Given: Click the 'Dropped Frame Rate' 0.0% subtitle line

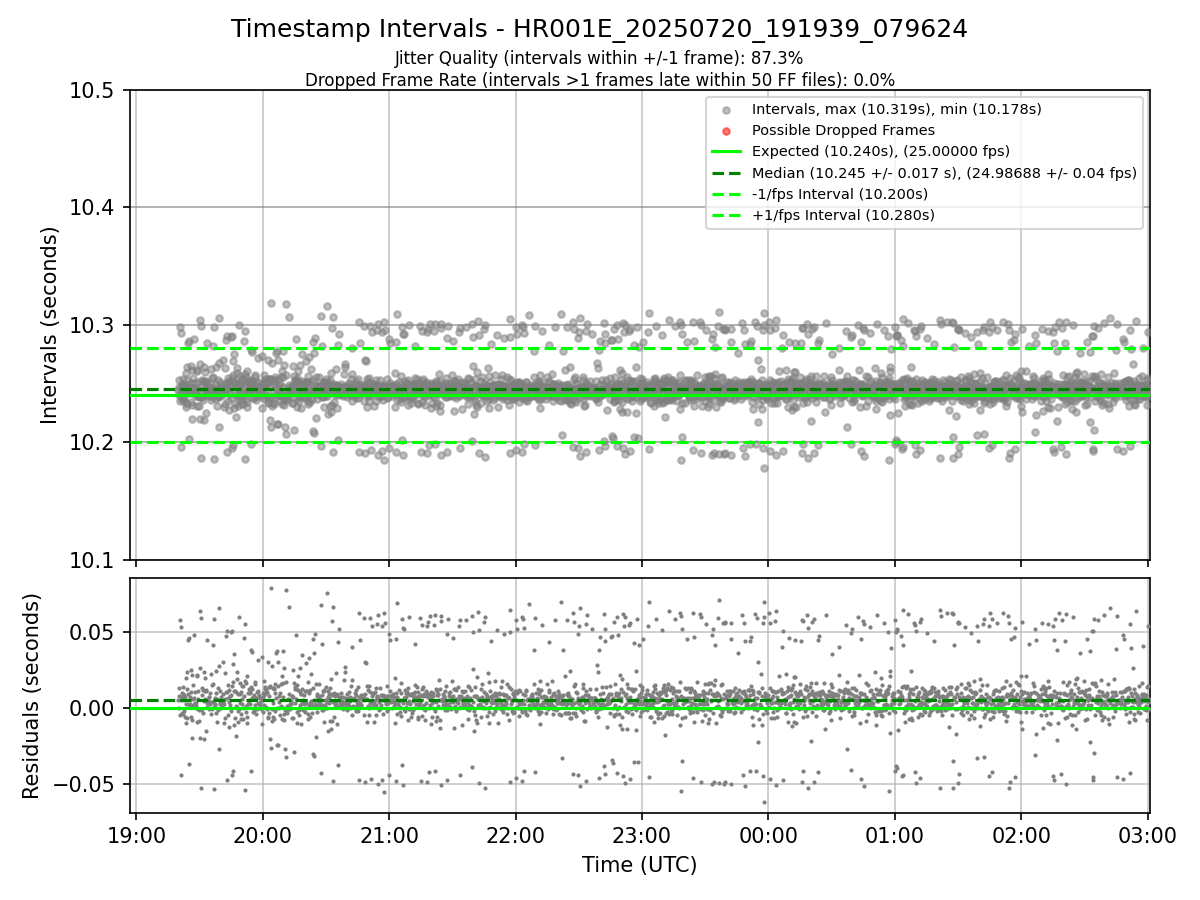Looking at the screenshot, I should [599, 80].
